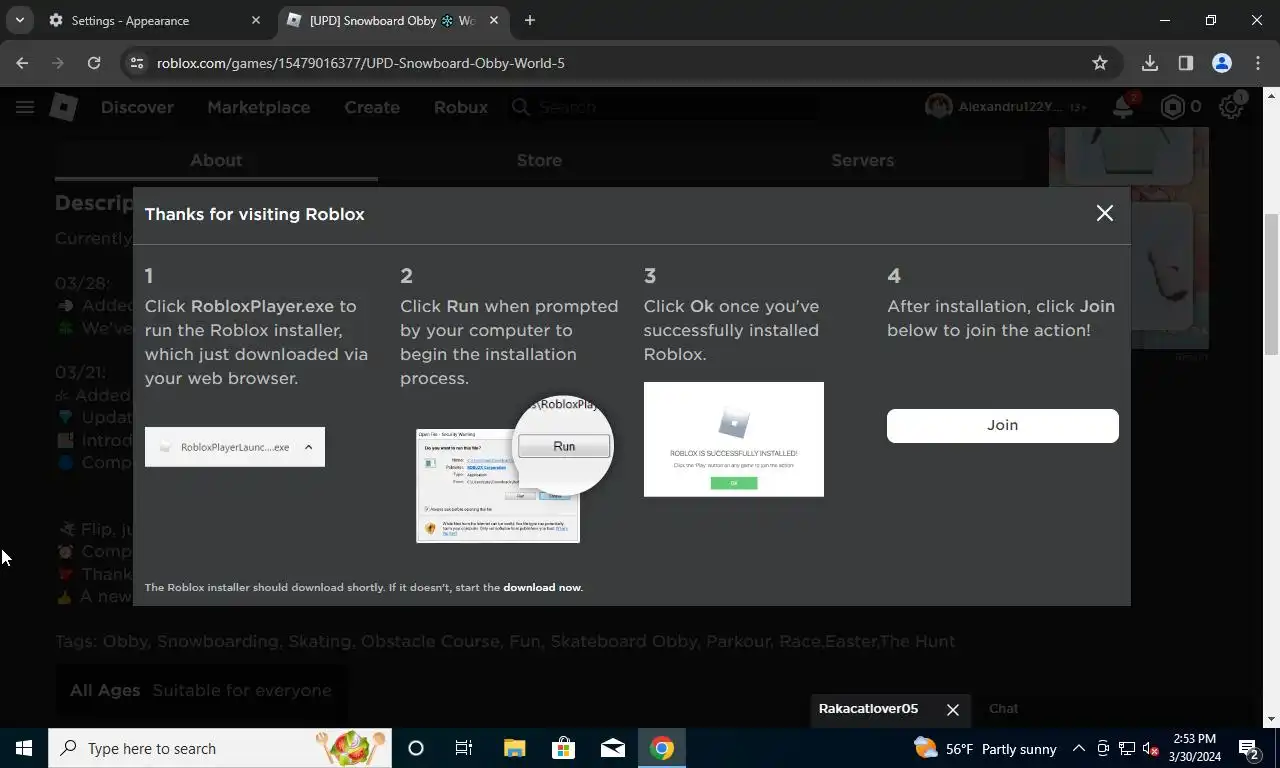Open File Explorer from the taskbar
This screenshot has height=768, width=1280.
click(514, 748)
